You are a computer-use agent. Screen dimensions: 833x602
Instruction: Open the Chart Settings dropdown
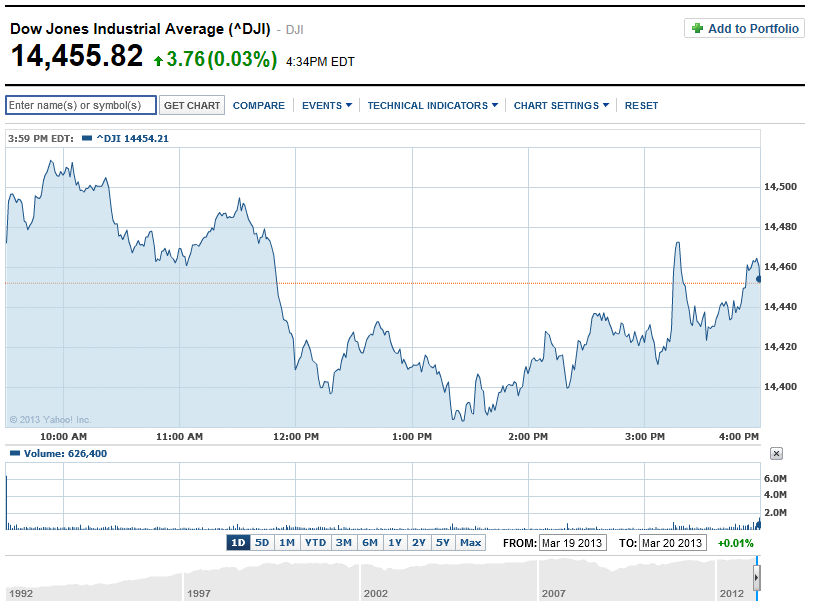click(x=561, y=105)
